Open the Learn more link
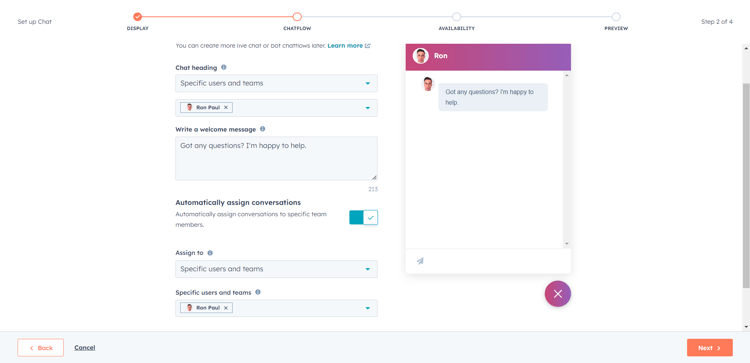The image size is (750, 363). point(345,46)
